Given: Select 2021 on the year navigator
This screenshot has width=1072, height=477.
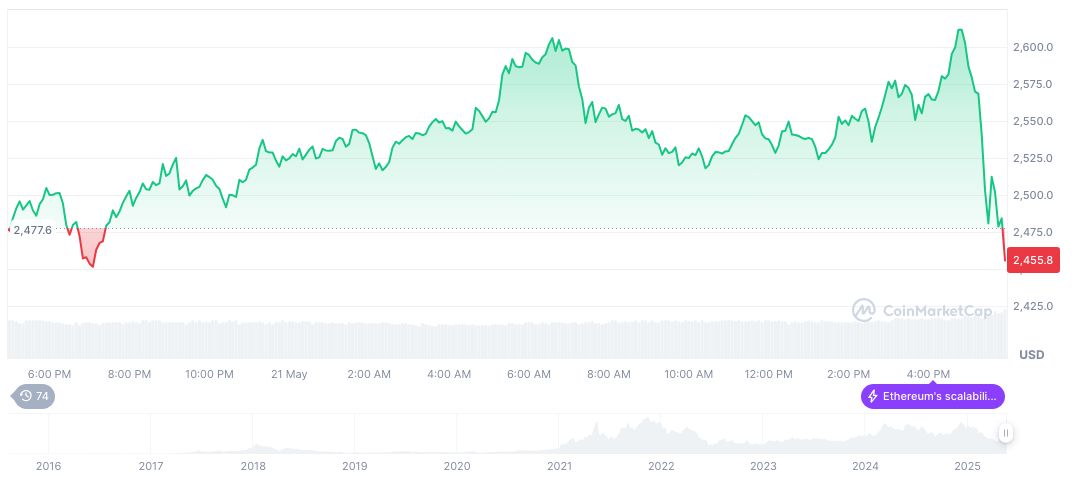Looking at the screenshot, I should (x=559, y=466).
